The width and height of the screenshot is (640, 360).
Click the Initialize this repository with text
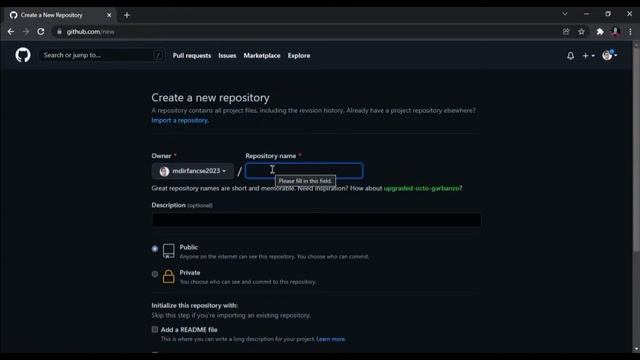point(195,305)
